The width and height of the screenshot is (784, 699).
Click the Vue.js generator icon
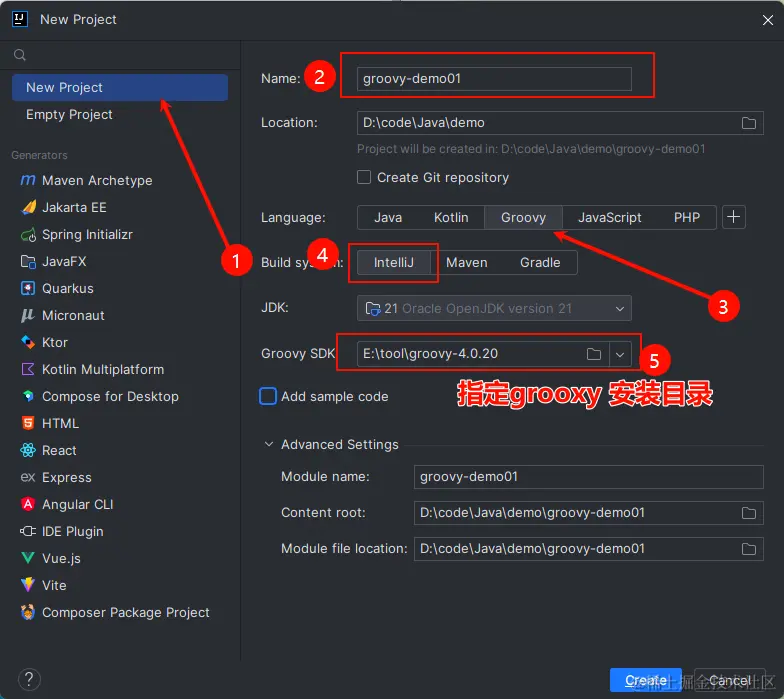pyautogui.click(x=28, y=558)
